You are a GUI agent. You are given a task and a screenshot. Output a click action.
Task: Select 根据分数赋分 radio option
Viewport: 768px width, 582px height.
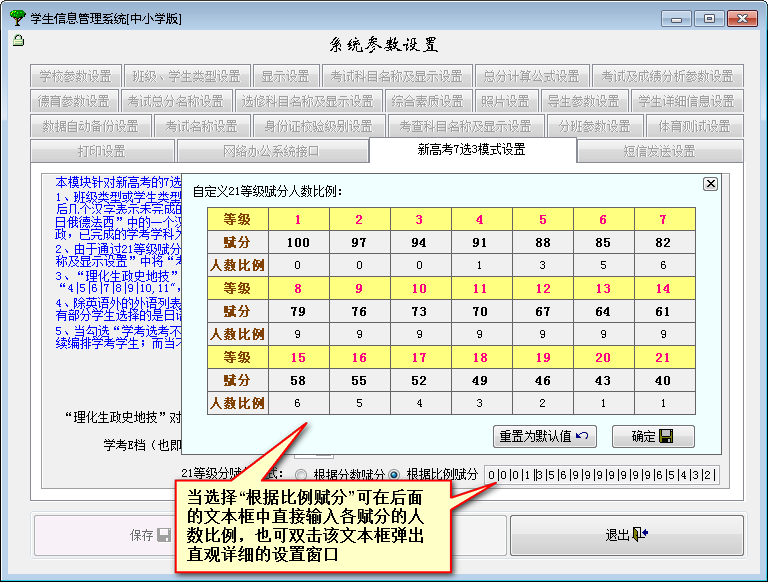[x=301, y=475]
